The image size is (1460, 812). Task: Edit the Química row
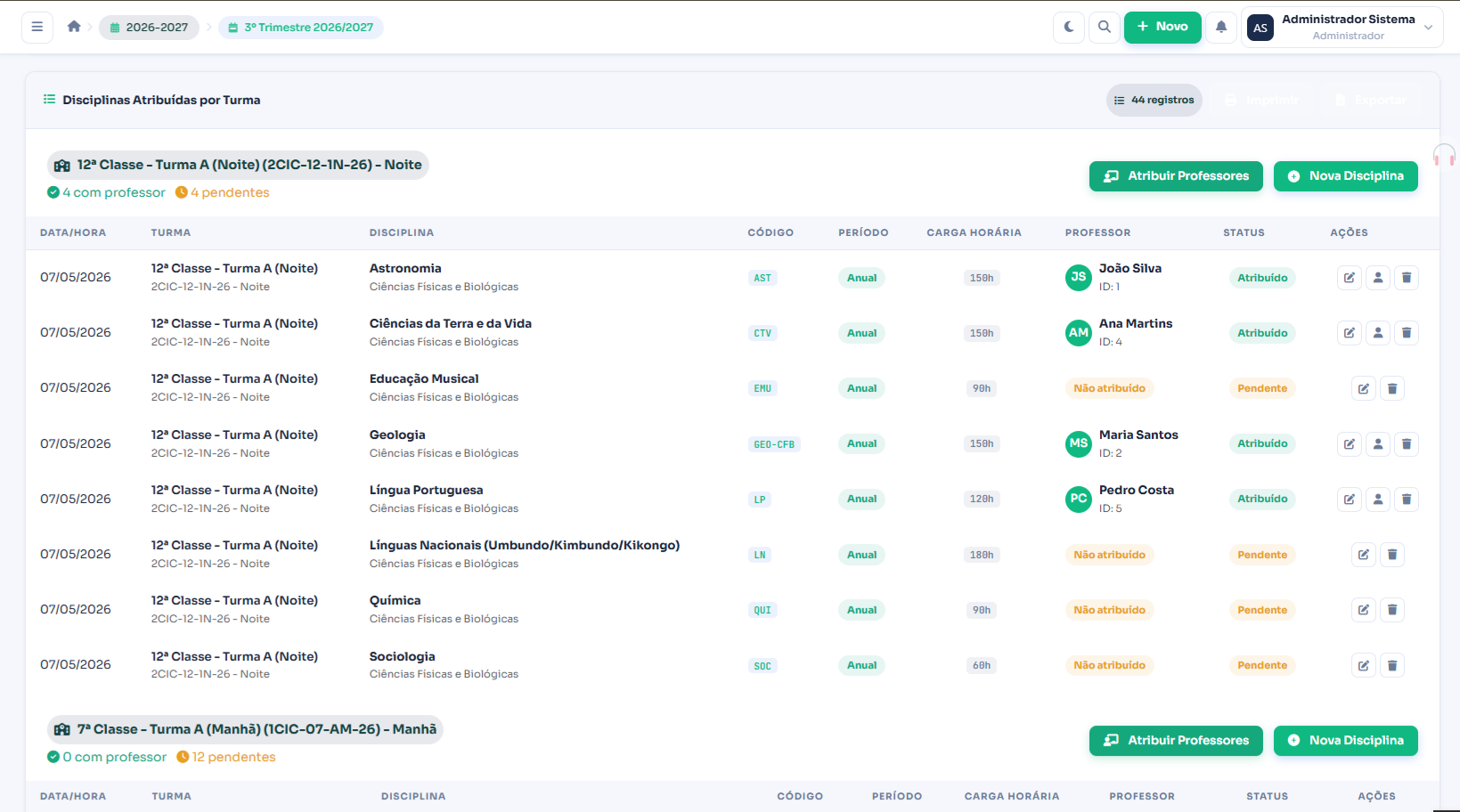point(1364,610)
